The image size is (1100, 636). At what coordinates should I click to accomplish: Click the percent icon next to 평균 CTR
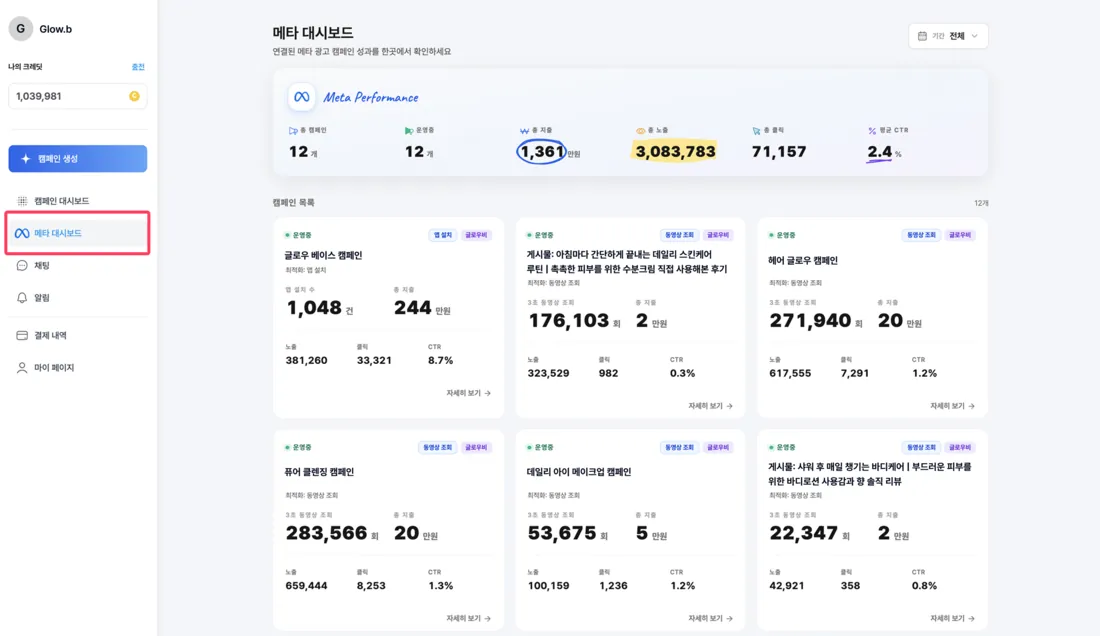[872, 130]
